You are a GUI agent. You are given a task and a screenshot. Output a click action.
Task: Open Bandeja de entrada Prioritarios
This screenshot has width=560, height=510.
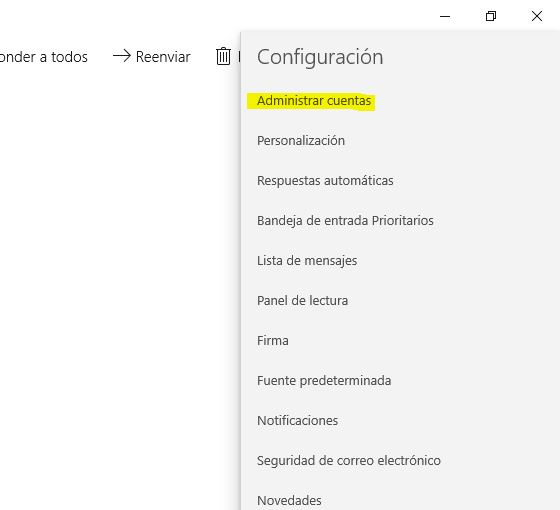tap(345, 221)
